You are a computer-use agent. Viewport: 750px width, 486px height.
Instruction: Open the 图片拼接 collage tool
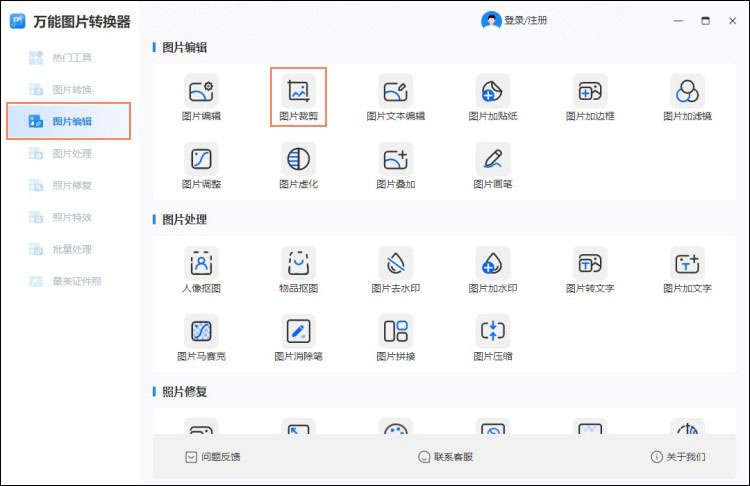point(396,331)
